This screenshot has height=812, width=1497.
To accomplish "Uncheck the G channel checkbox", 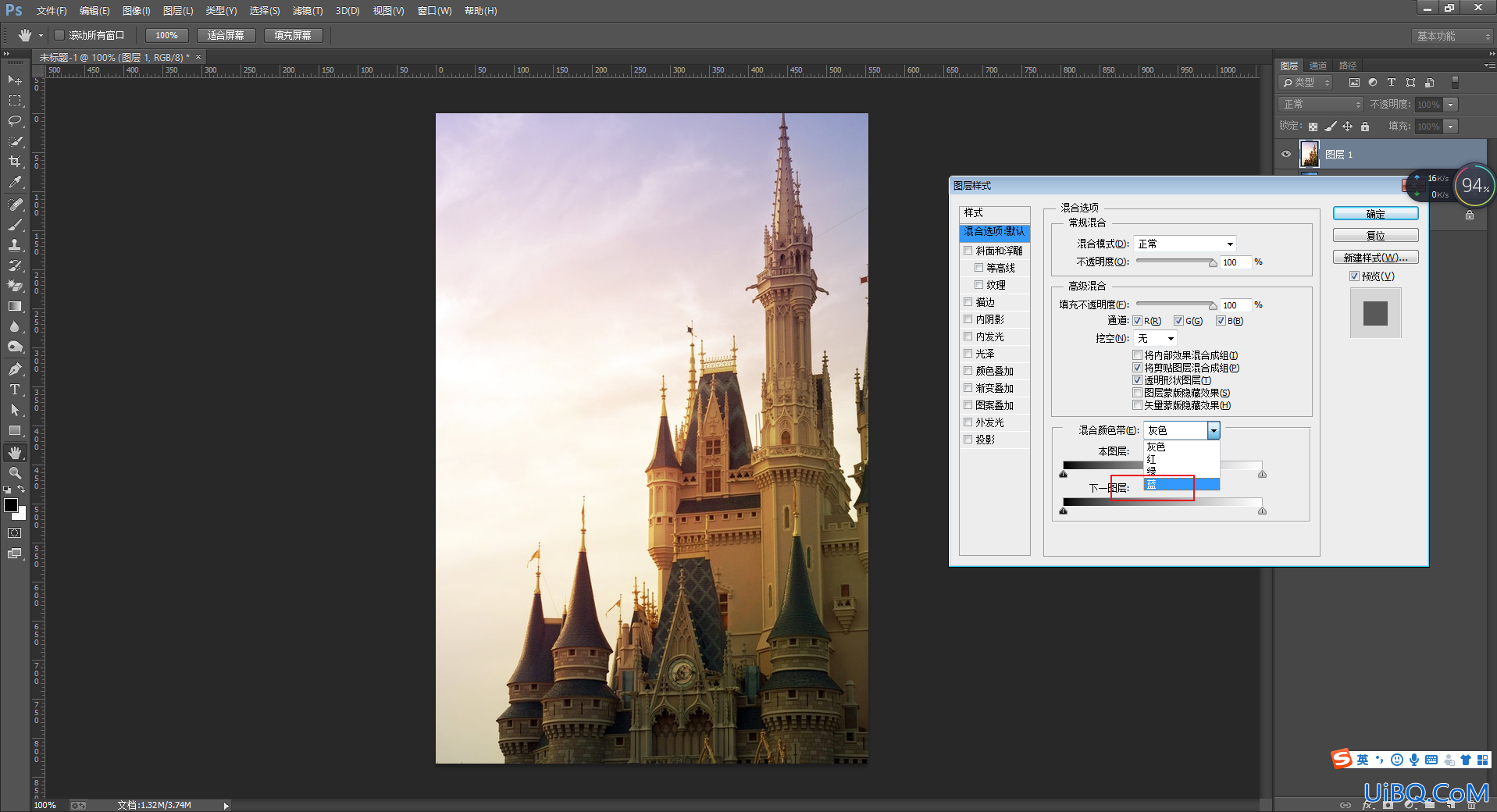I will tap(1178, 321).
